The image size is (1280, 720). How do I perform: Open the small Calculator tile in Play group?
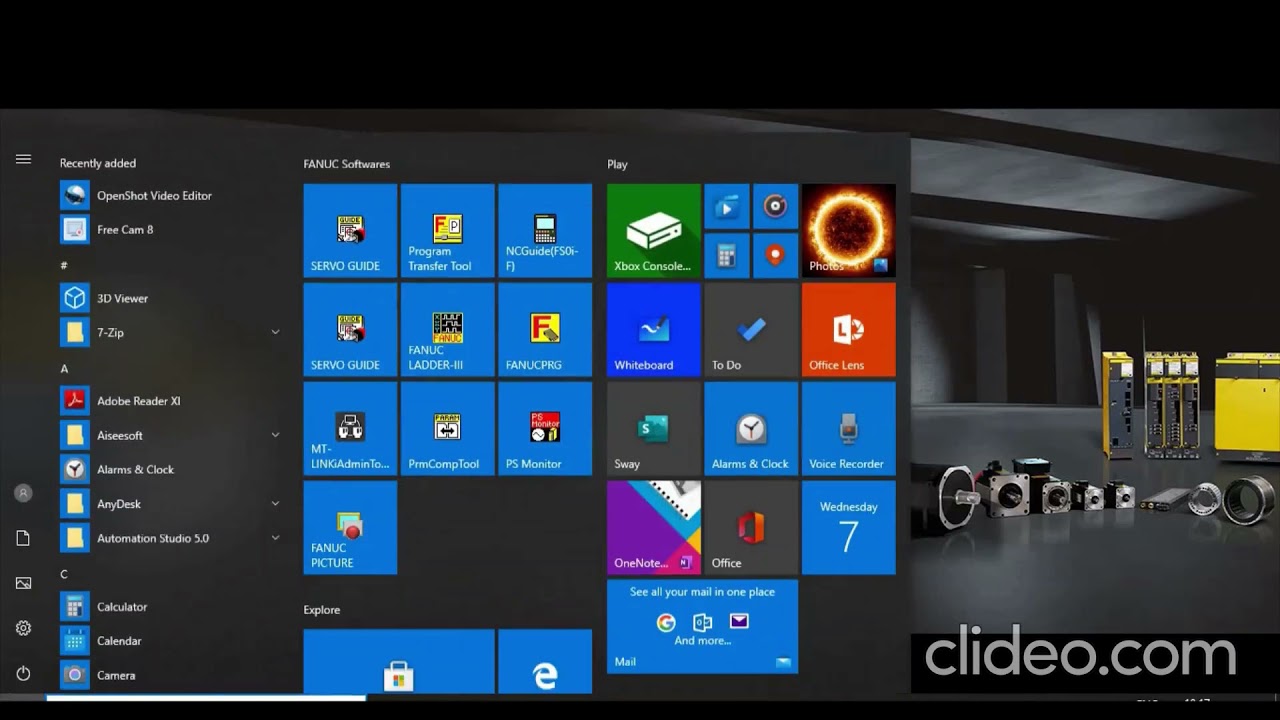coord(727,255)
